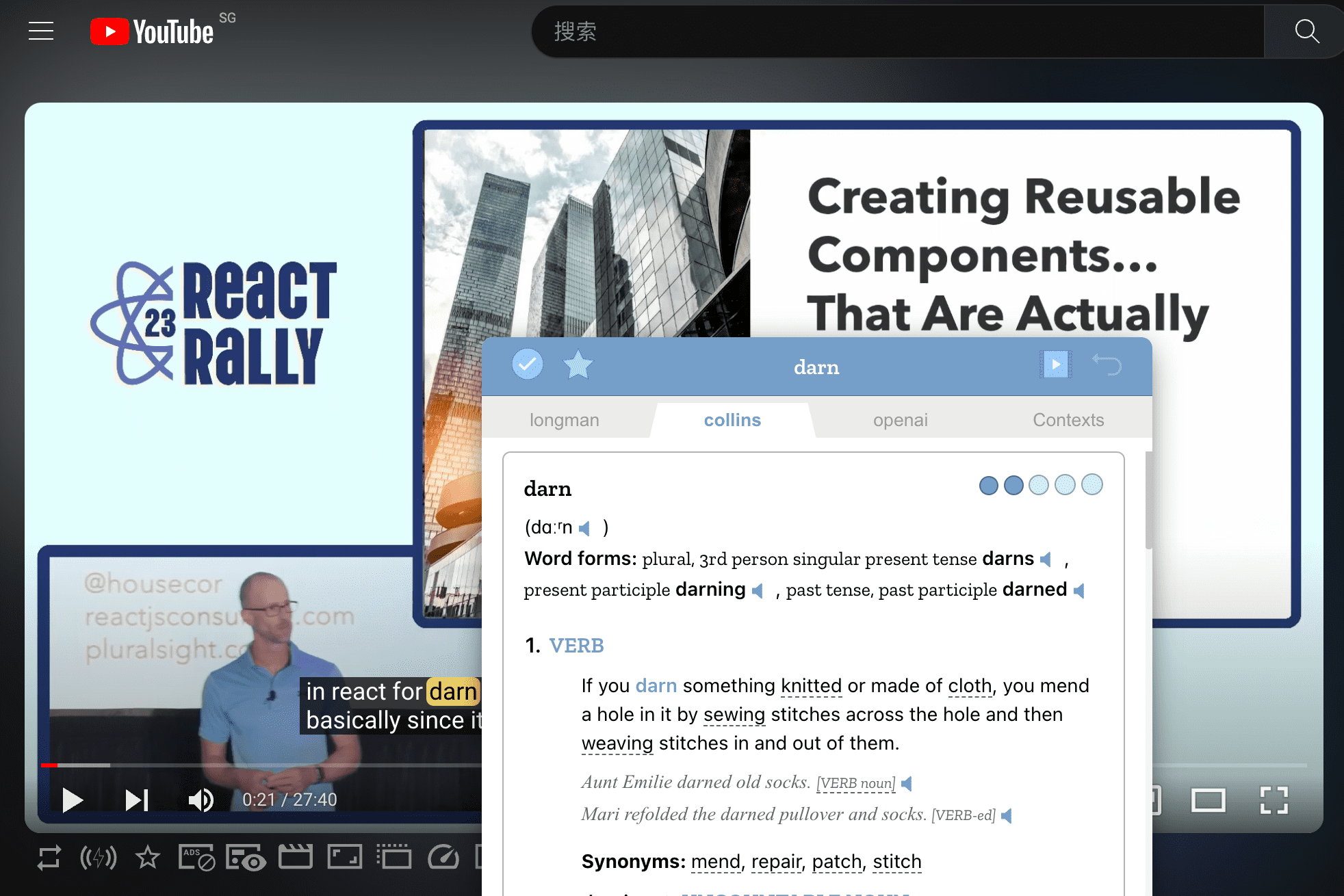Click the blue checkmark circle toggle
This screenshot has width=1344, height=896.
pos(527,365)
